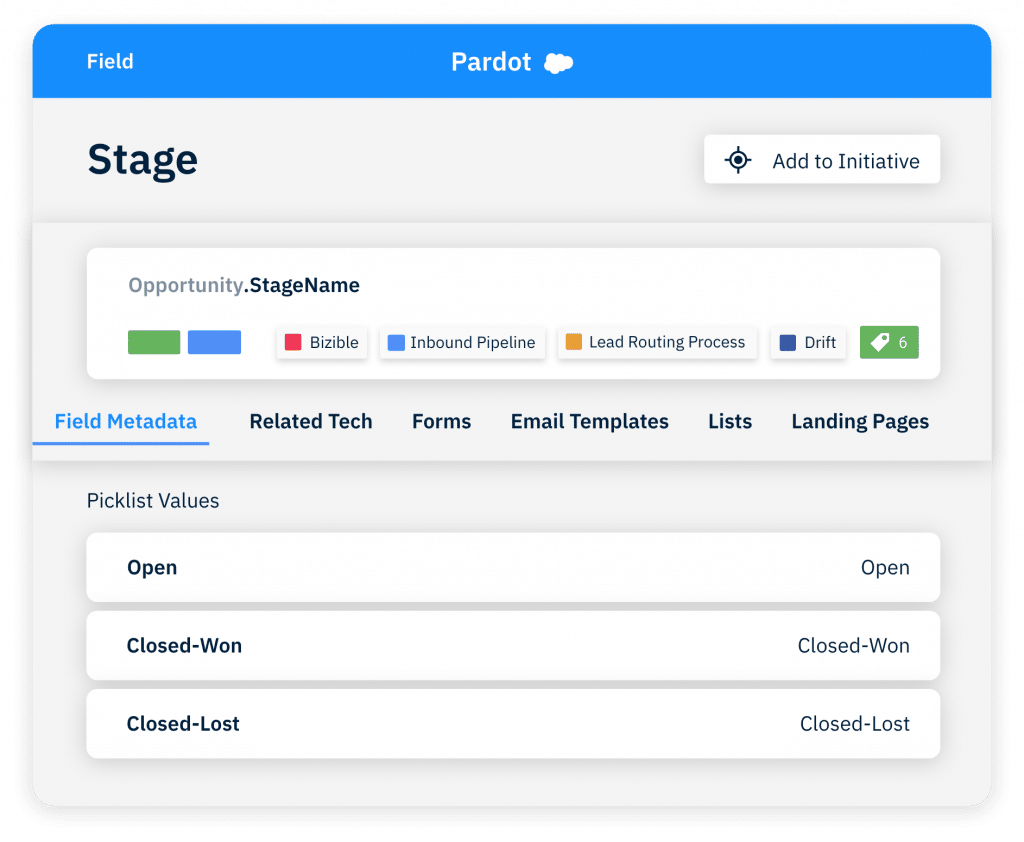
Task: Choose the Closed-Won picklist value row
Action: [513, 646]
